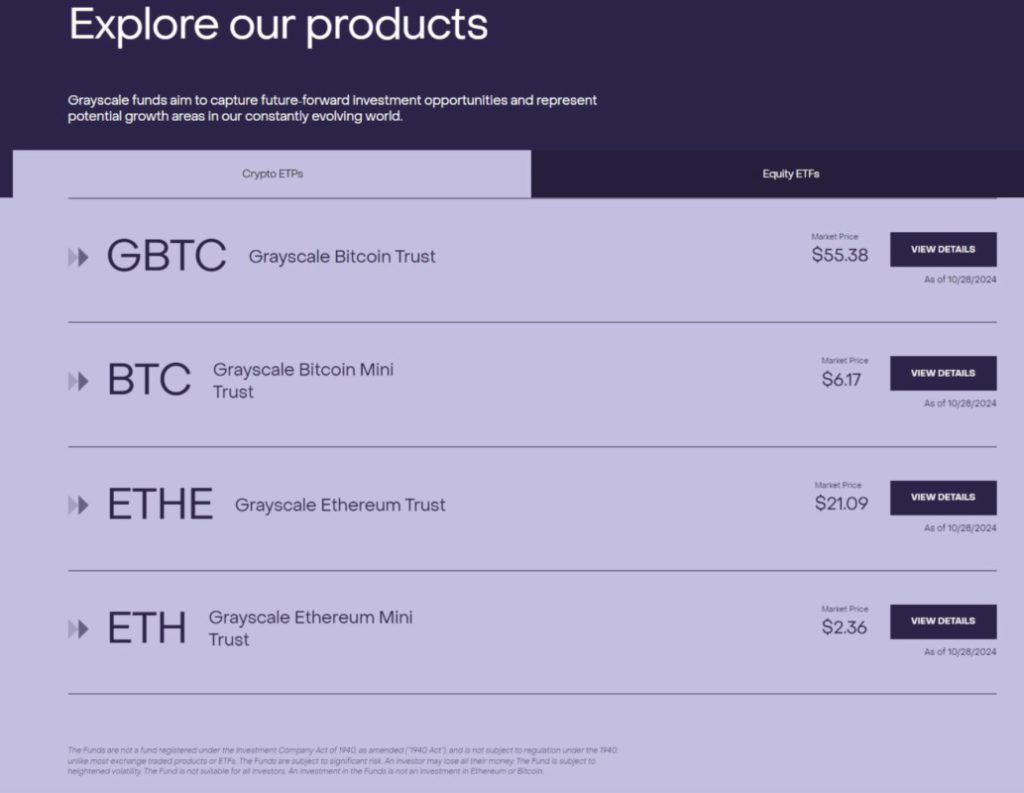
Task: Switch to the Equity ETFs tab
Action: [790, 174]
